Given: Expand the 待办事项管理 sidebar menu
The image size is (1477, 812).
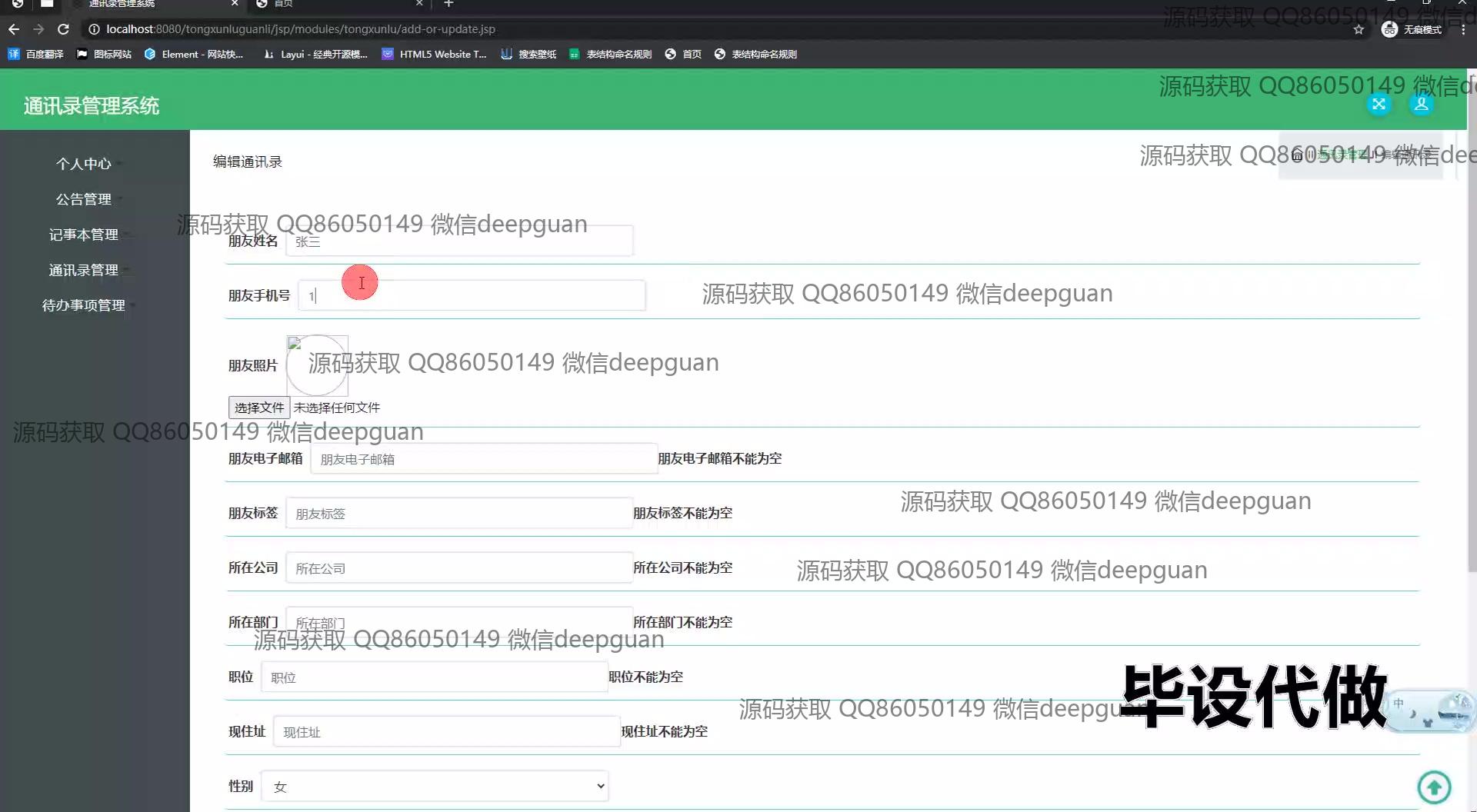Looking at the screenshot, I should click(x=85, y=305).
